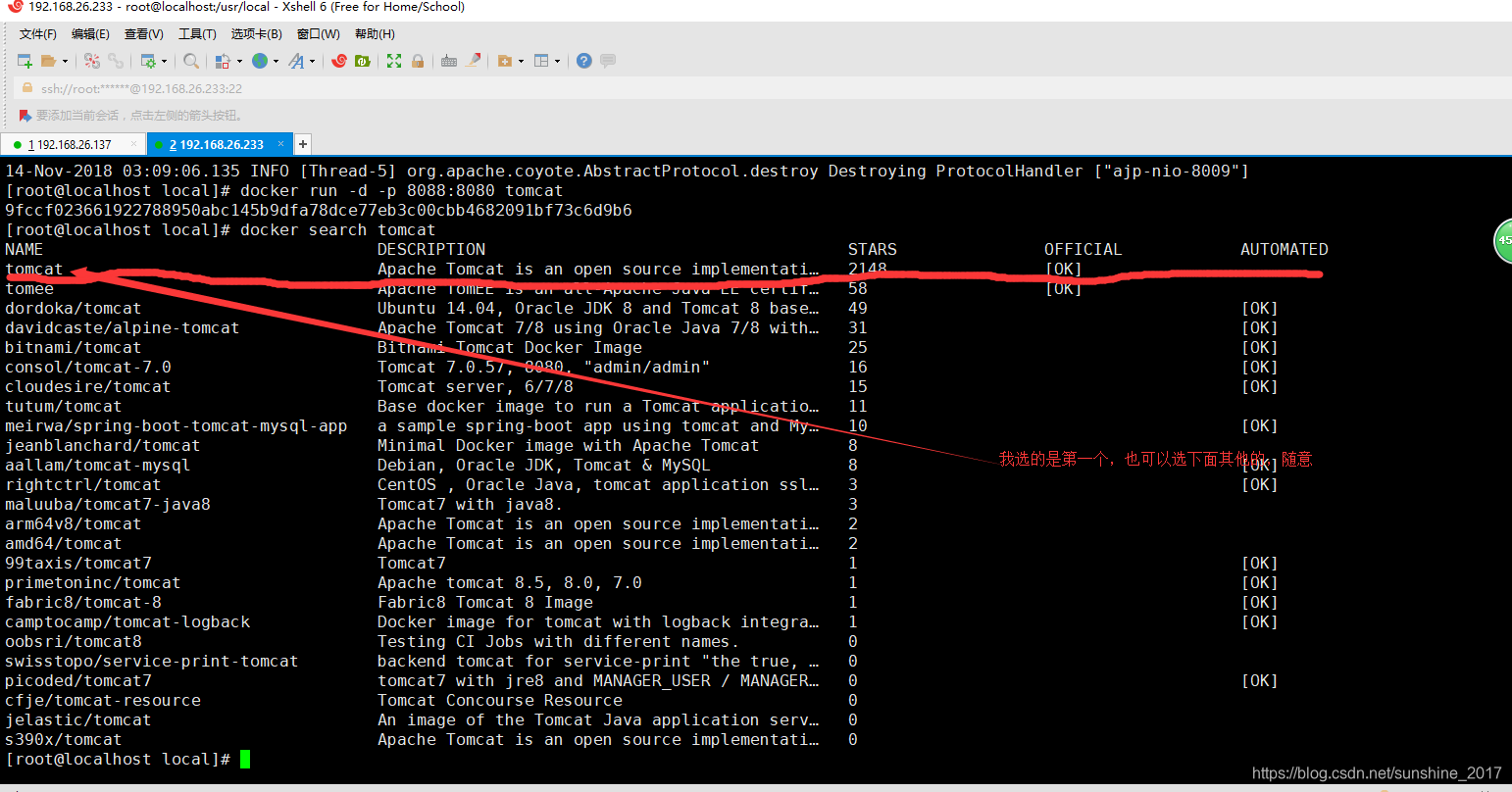Select the highlight pen tool icon
This screenshot has width=1512, height=792.
pos(473,61)
